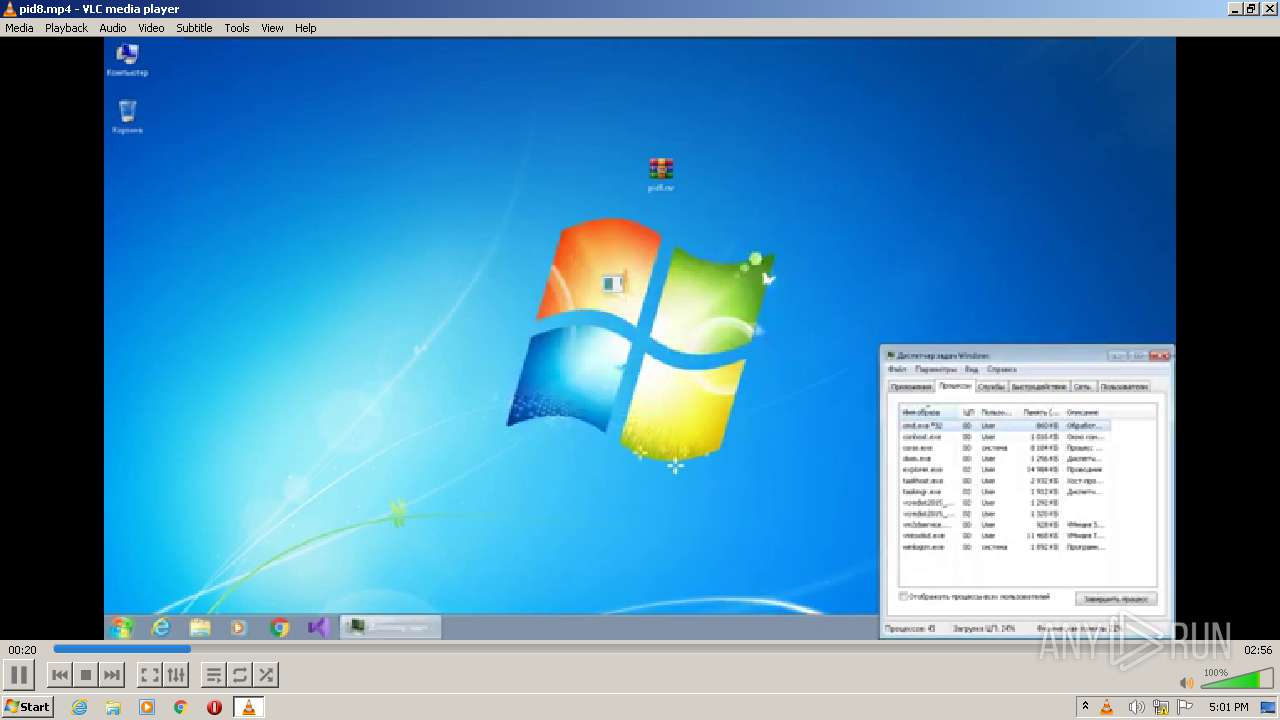Open the Help menu
This screenshot has width=1280, height=720.
pyautogui.click(x=306, y=28)
